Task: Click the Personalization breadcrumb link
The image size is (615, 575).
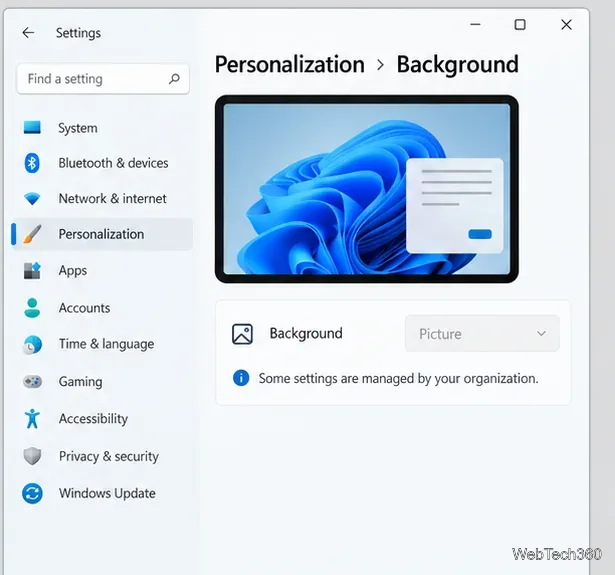Action: [289, 64]
